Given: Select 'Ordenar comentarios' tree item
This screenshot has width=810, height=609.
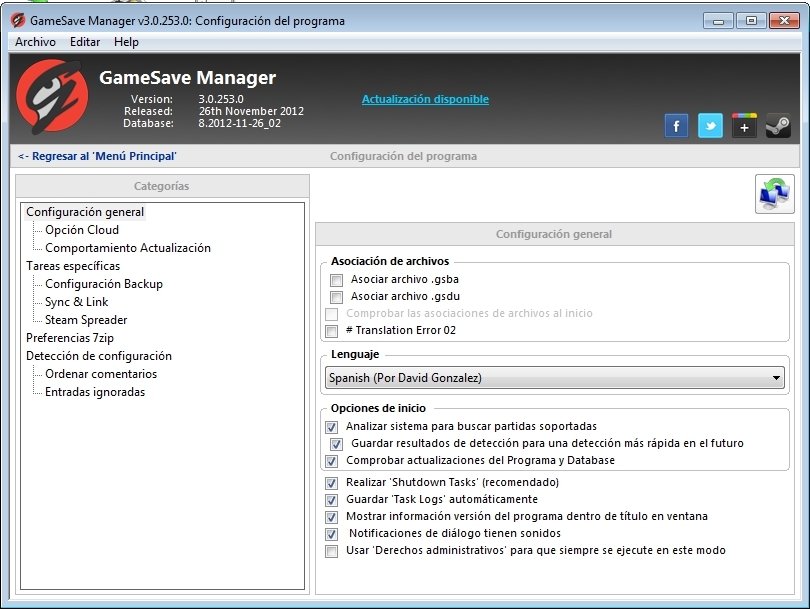Looking at the screenshot, I should [101, 374].
